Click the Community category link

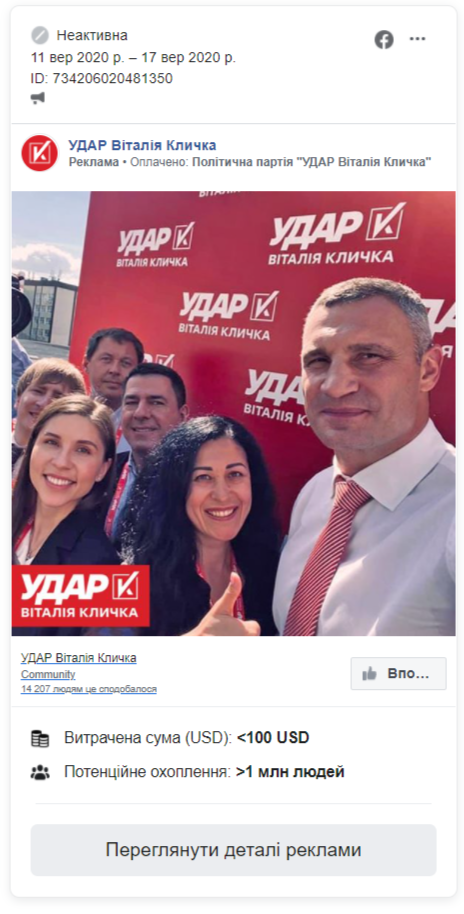(x=48, y=674)
